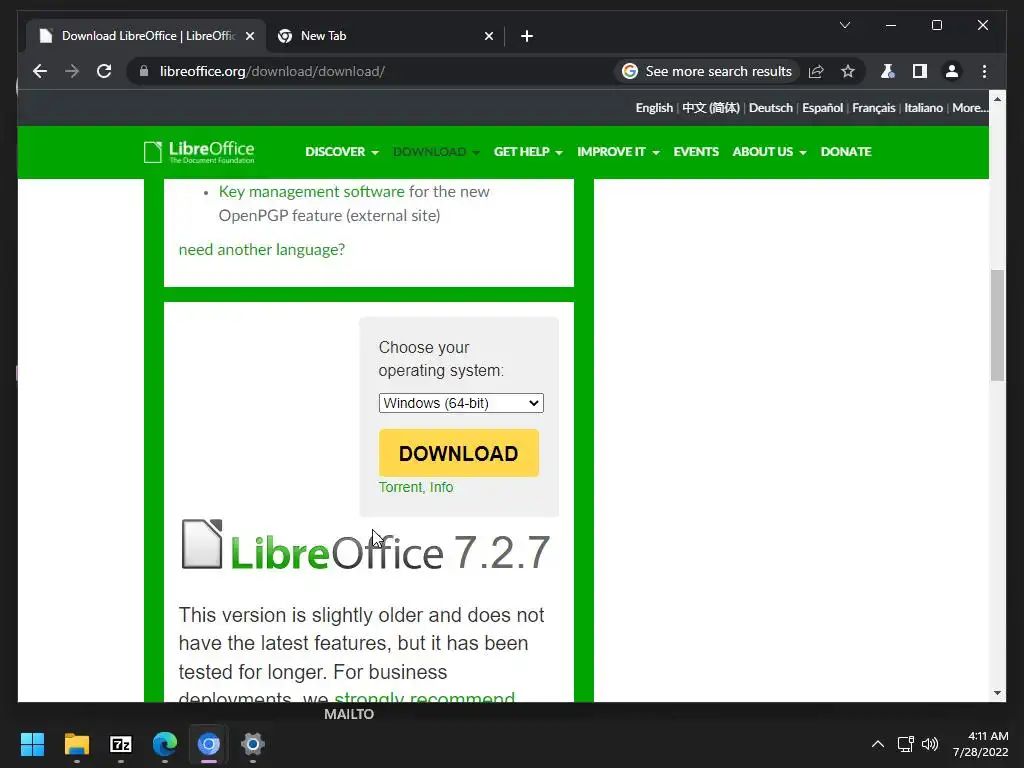Expand the GET HELP menu
This screenshot has height=768, width=1024.
click(x=528, y=152)
